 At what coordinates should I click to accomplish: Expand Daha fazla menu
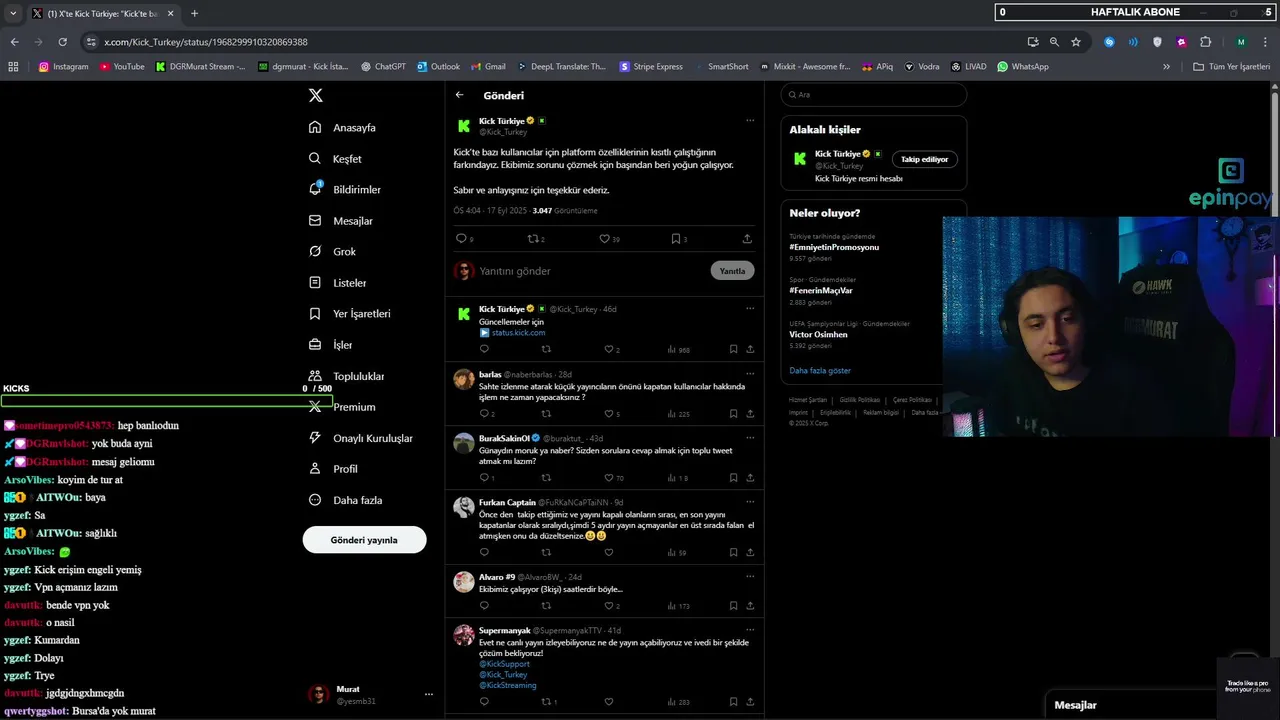pyautogui.click(x=345, y=500)
